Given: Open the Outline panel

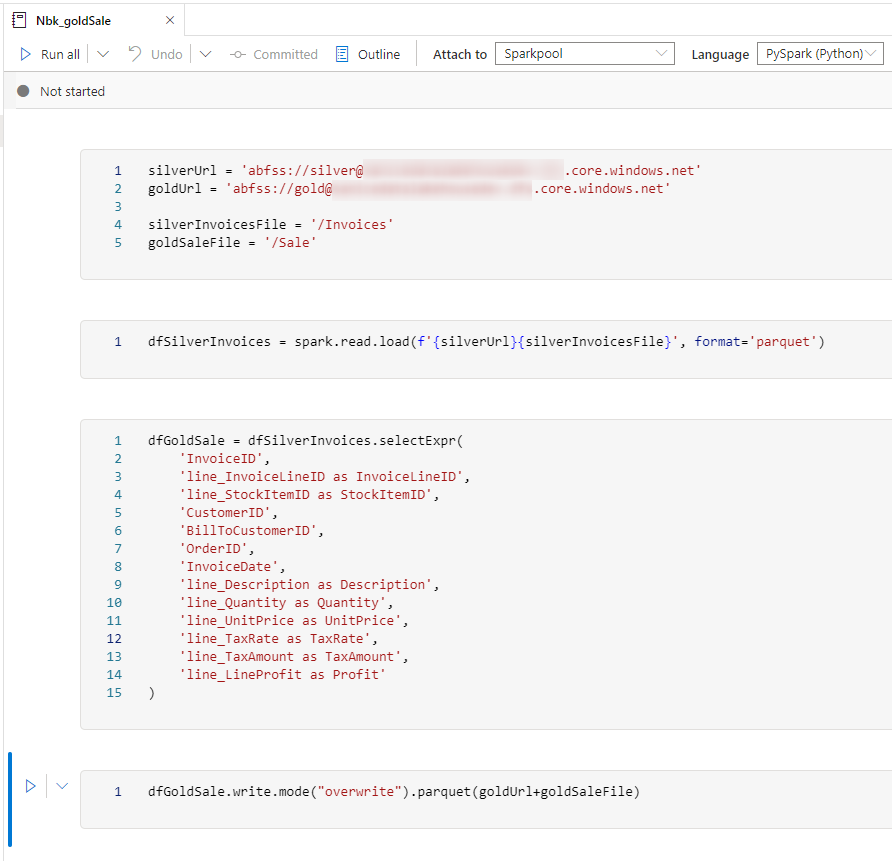Looking at the screenshot, I should pos(368,54).
